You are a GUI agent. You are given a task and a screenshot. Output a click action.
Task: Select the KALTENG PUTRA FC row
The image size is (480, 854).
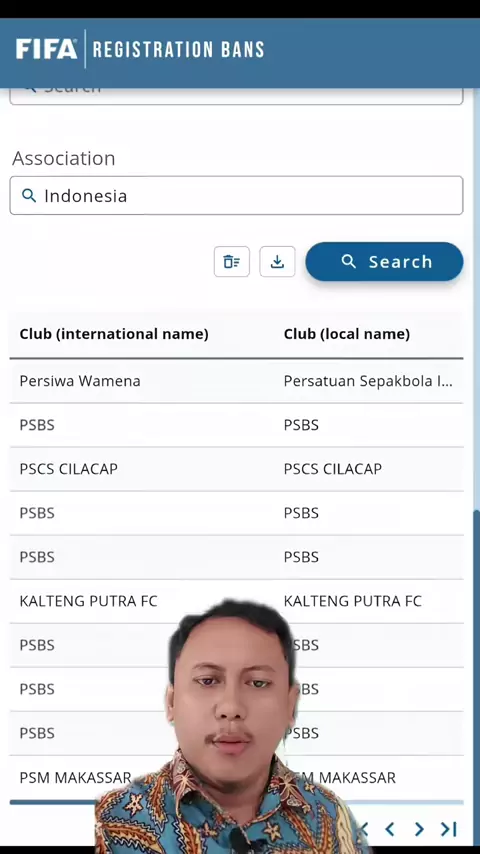[x=236, y=601]
